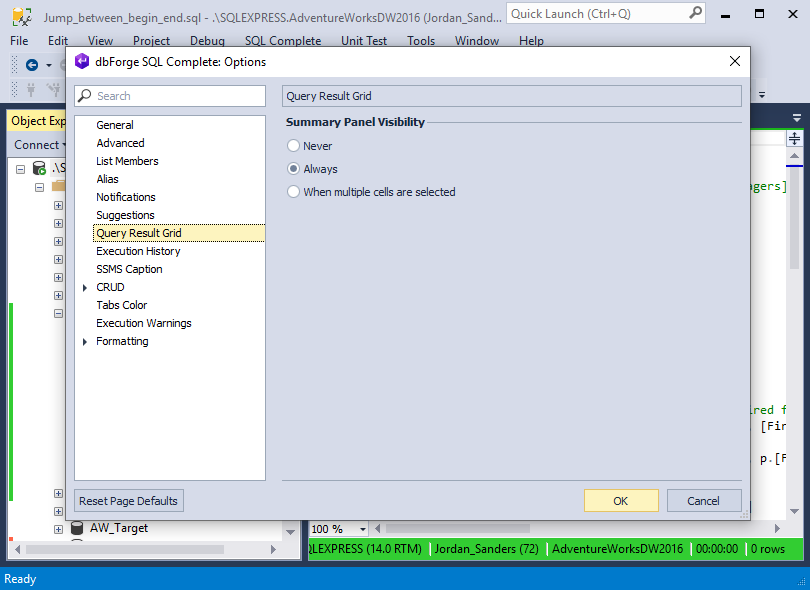Expand the CRUD options node

point(85,288)
